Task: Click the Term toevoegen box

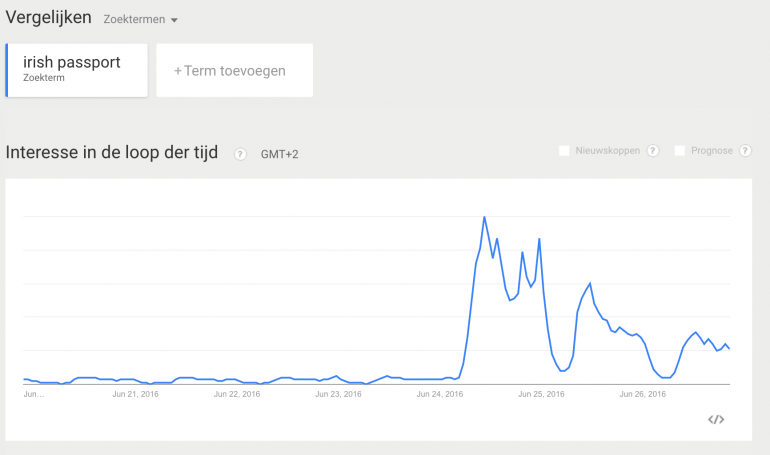Action: point(235,70)
